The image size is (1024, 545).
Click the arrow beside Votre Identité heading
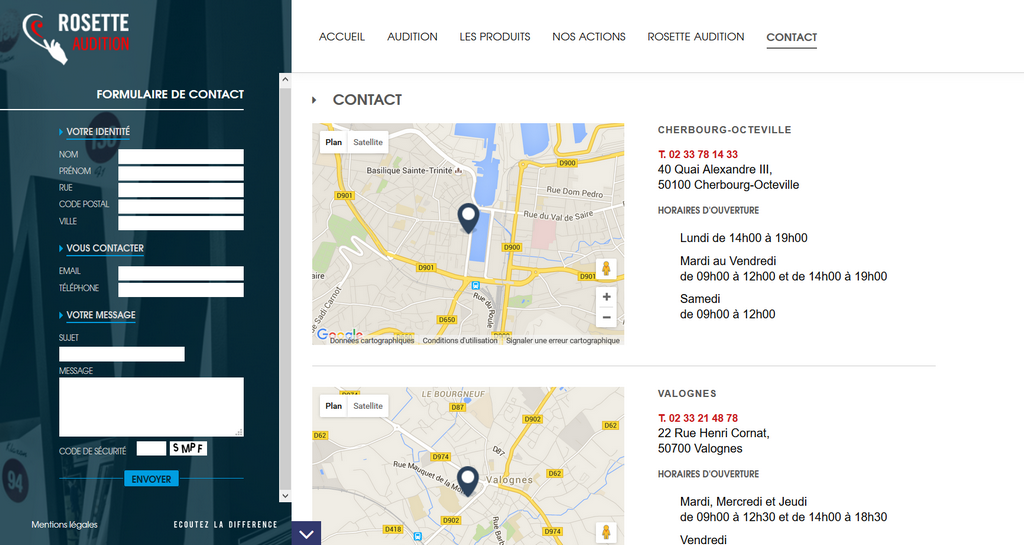(61, 132)
